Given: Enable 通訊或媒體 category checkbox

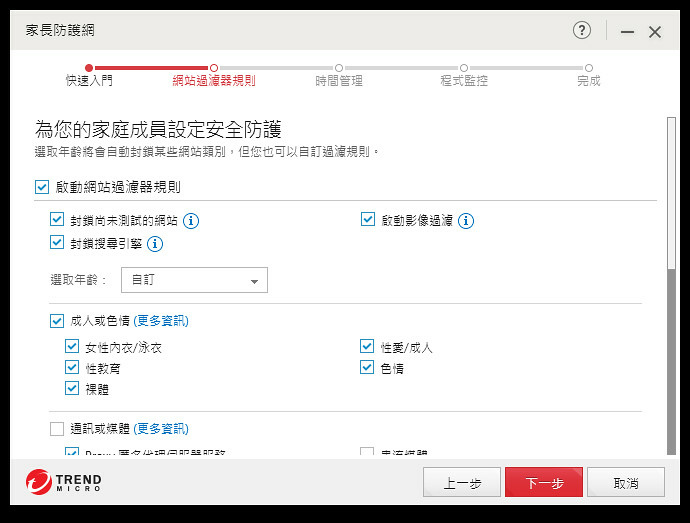Looking at the screenshot, I should click(x=57, y=428).
